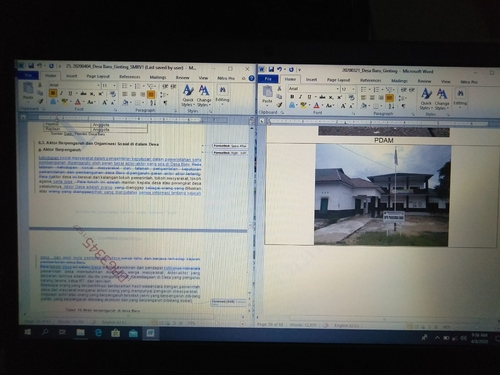Click red Font Color swatch in right window
Image resolution: width=500 pixels, height=375 pixels.
pyautogui.click(x=316, y=106)
